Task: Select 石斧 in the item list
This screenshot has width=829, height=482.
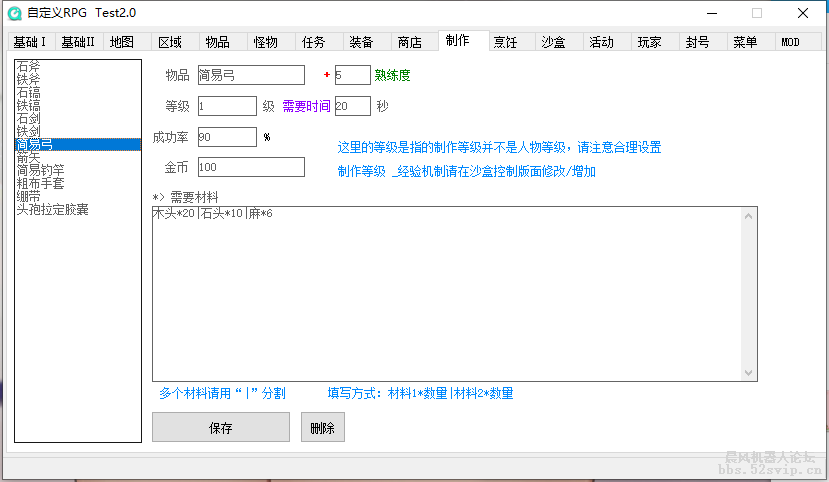Action: pyautogui.click(x=29, y=66)
